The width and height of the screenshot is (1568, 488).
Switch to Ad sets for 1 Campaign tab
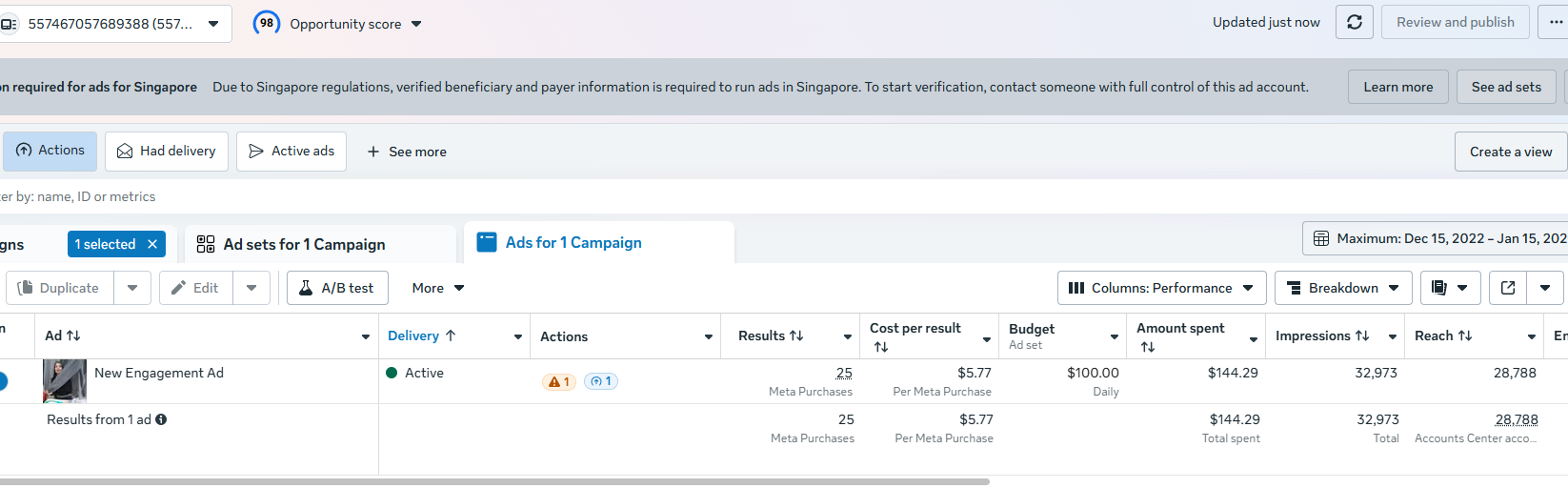pyautogui.click(x=304, y=245)
